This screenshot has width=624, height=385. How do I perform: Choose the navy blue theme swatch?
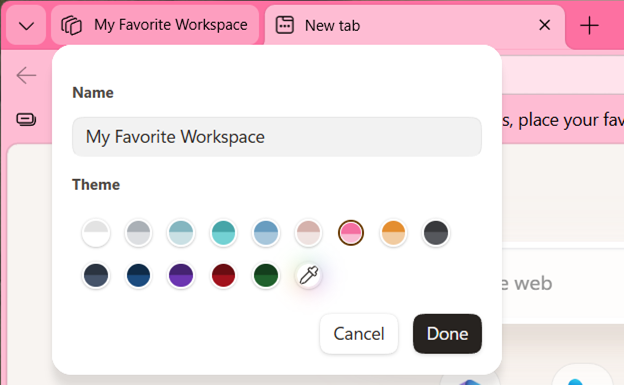(x=138, y=275)
